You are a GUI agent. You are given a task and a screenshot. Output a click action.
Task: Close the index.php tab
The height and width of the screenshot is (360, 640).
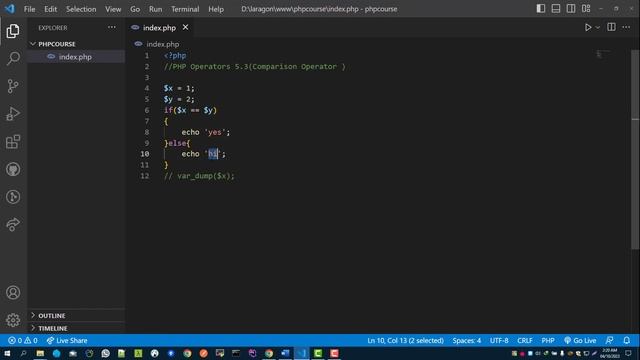tap(185, 27)
